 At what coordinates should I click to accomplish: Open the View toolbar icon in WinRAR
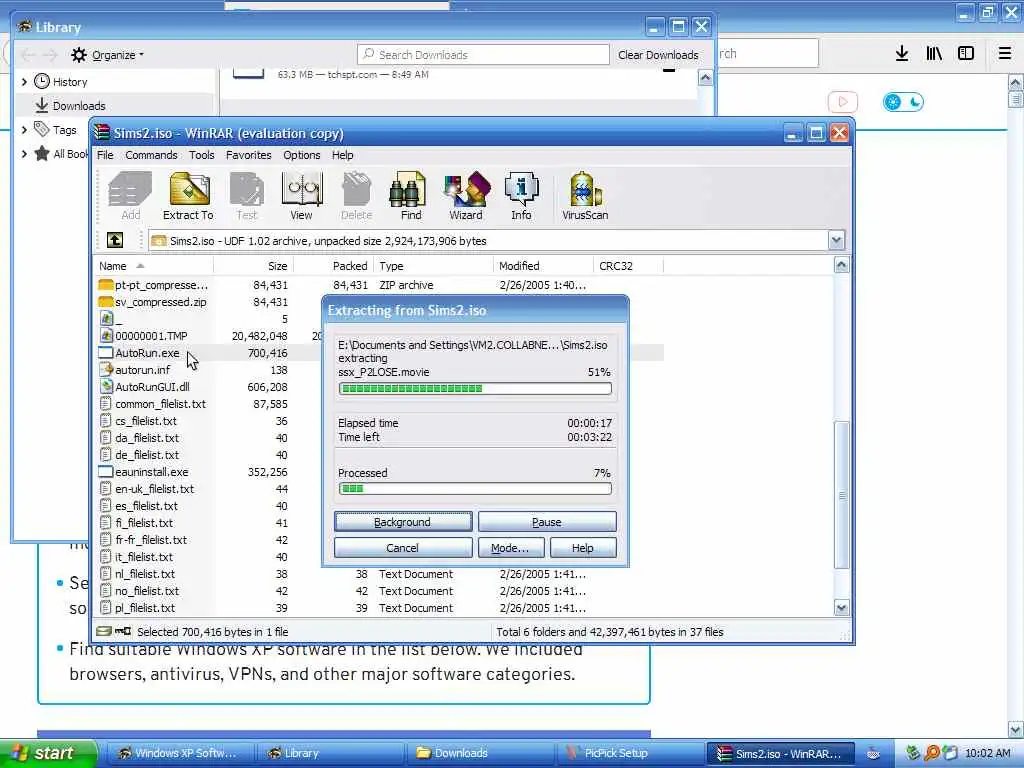(301, 196)
